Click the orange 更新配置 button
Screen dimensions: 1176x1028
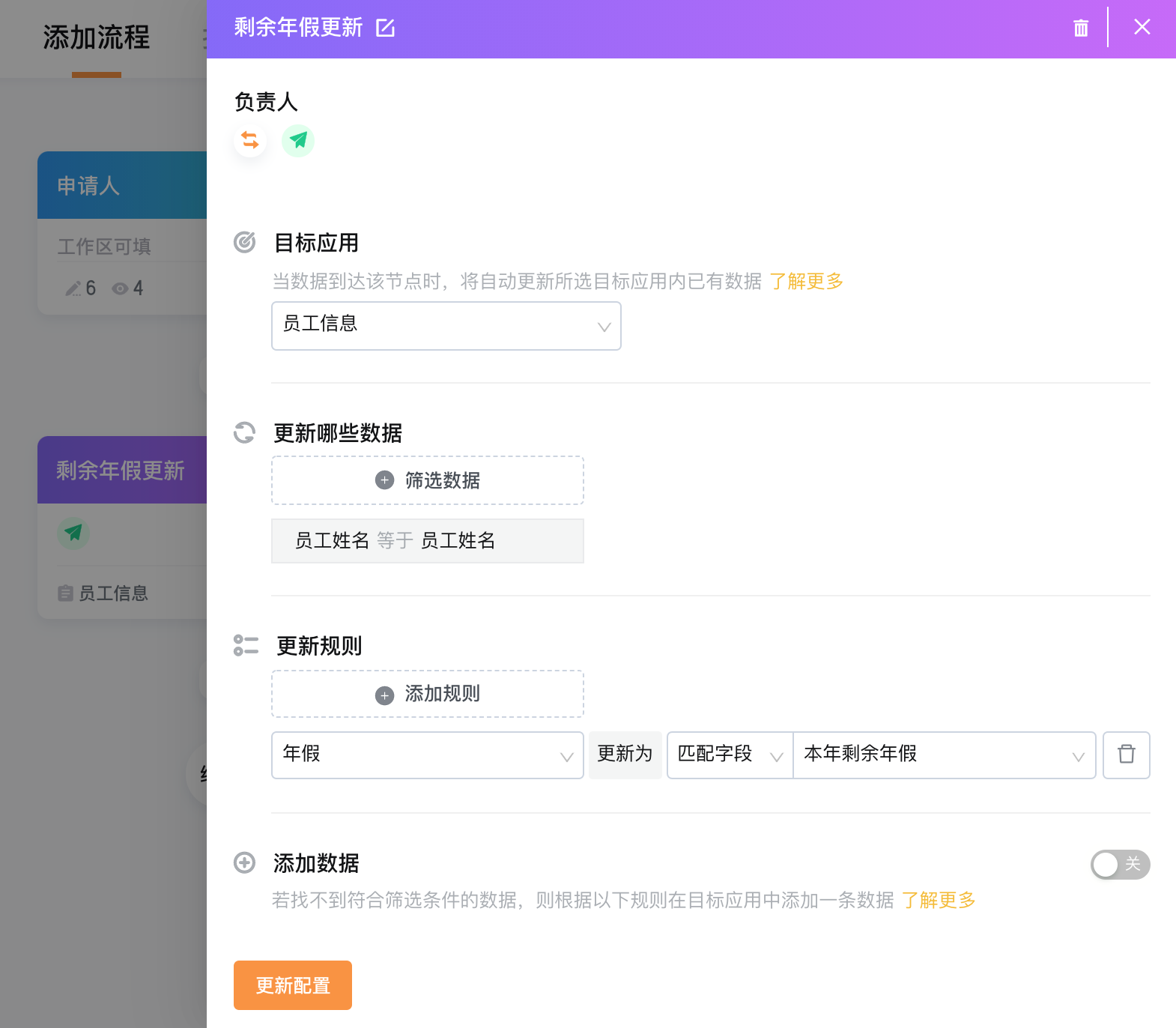pos(293,985)
